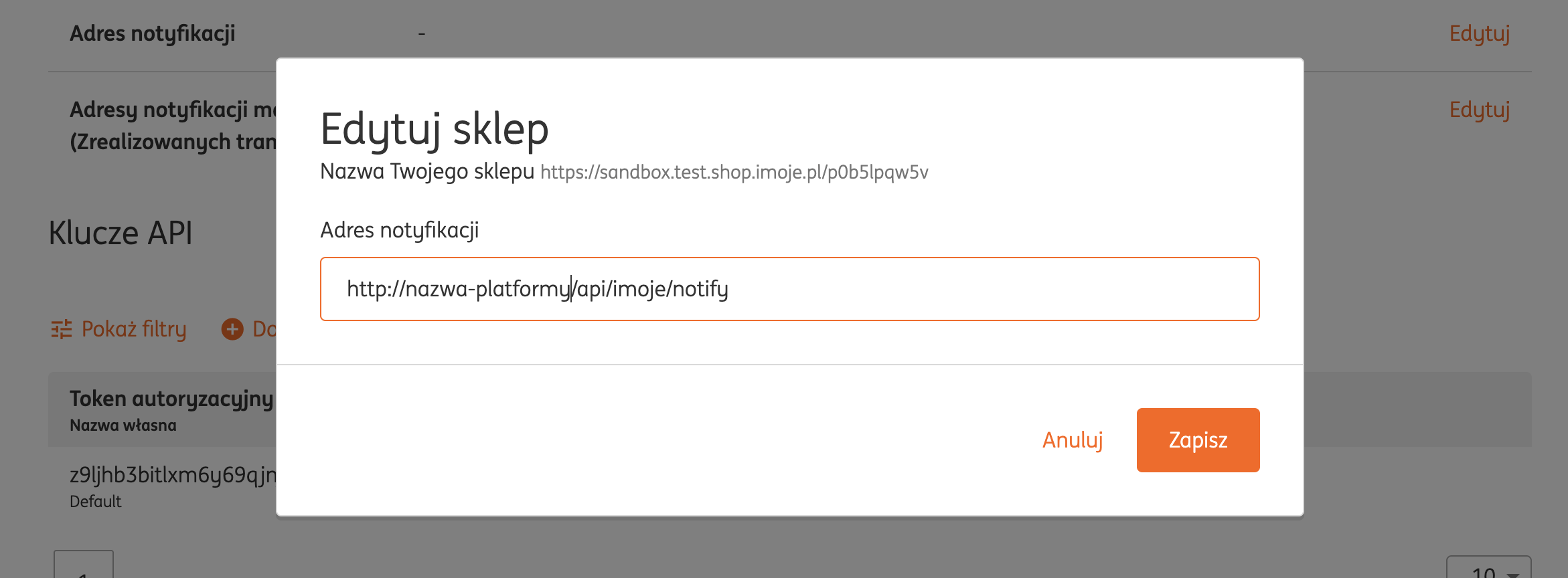Click the Adres notyfikacji field label in dialog
1568x578 pixels.
coord(400,230)
